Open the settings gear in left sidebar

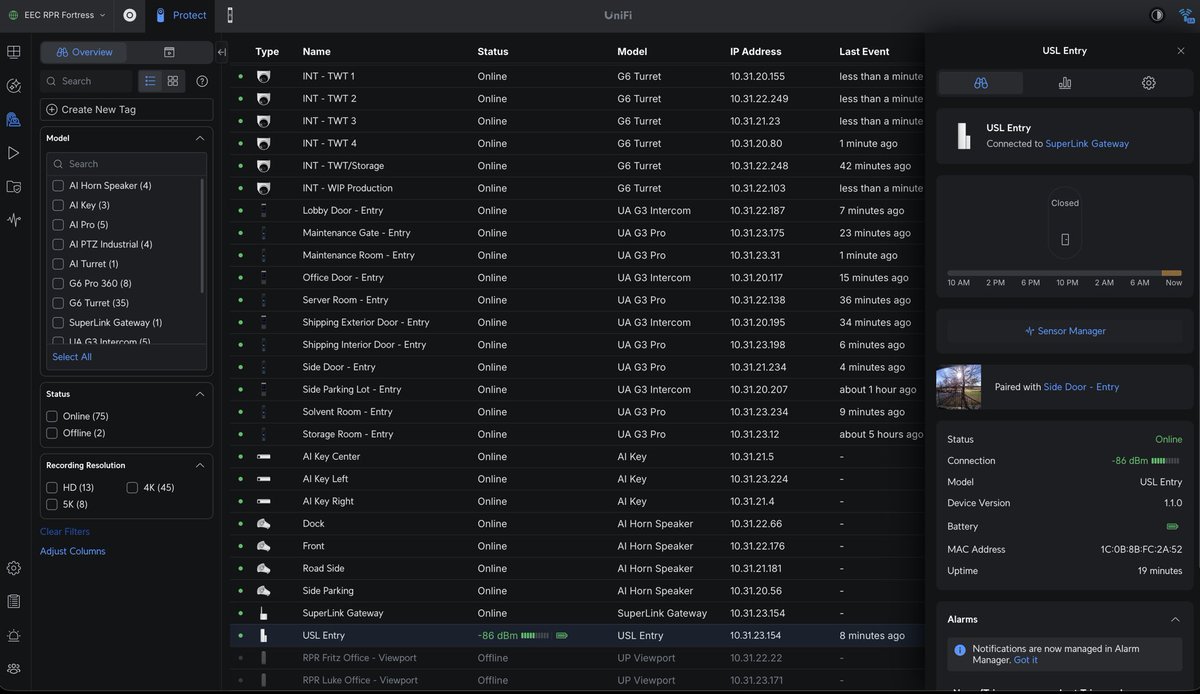coord(13,568)
